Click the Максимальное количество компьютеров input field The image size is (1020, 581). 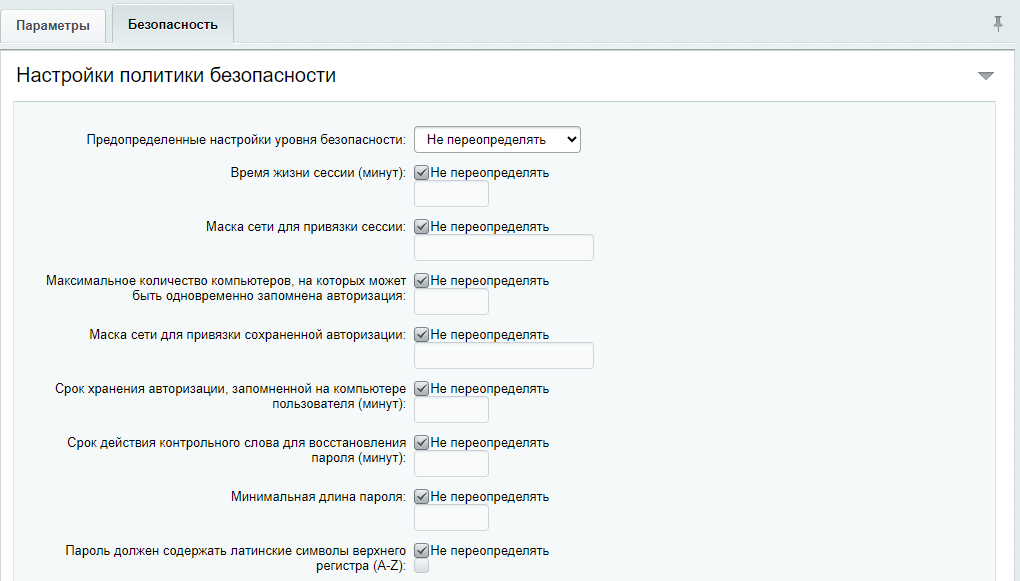pos(451,302)
